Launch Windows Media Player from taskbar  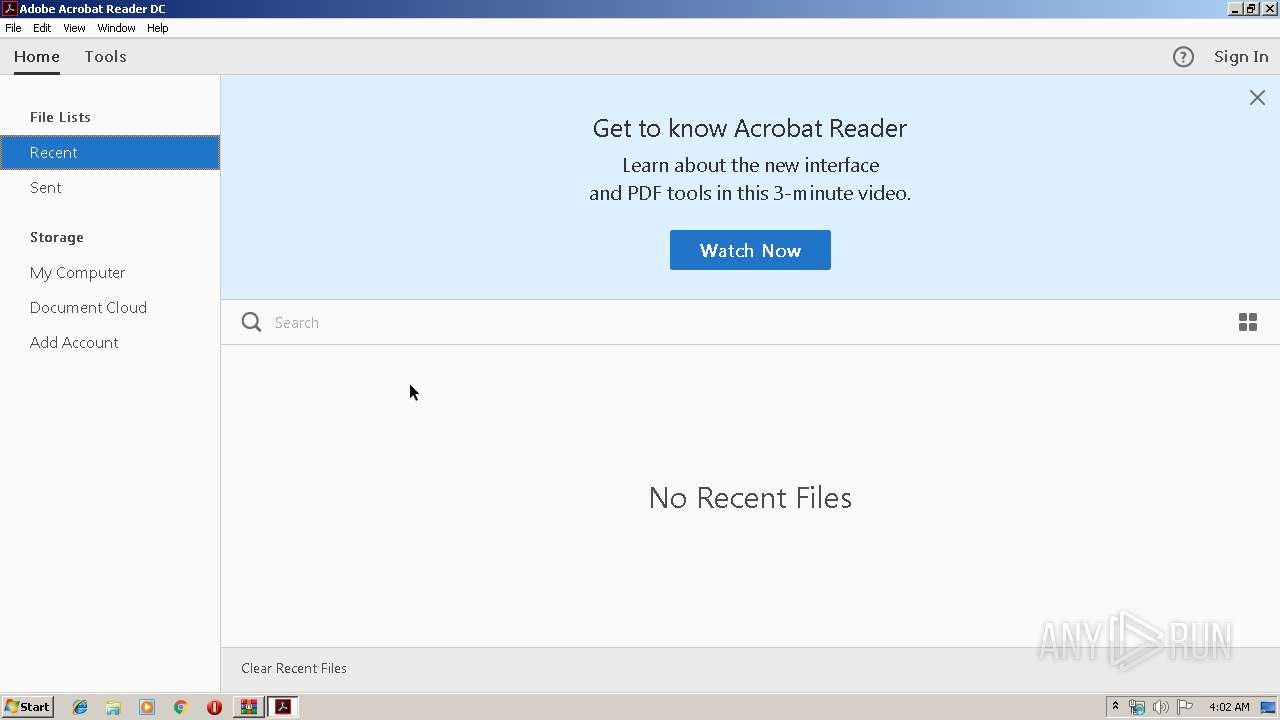(x=147, y=707)
